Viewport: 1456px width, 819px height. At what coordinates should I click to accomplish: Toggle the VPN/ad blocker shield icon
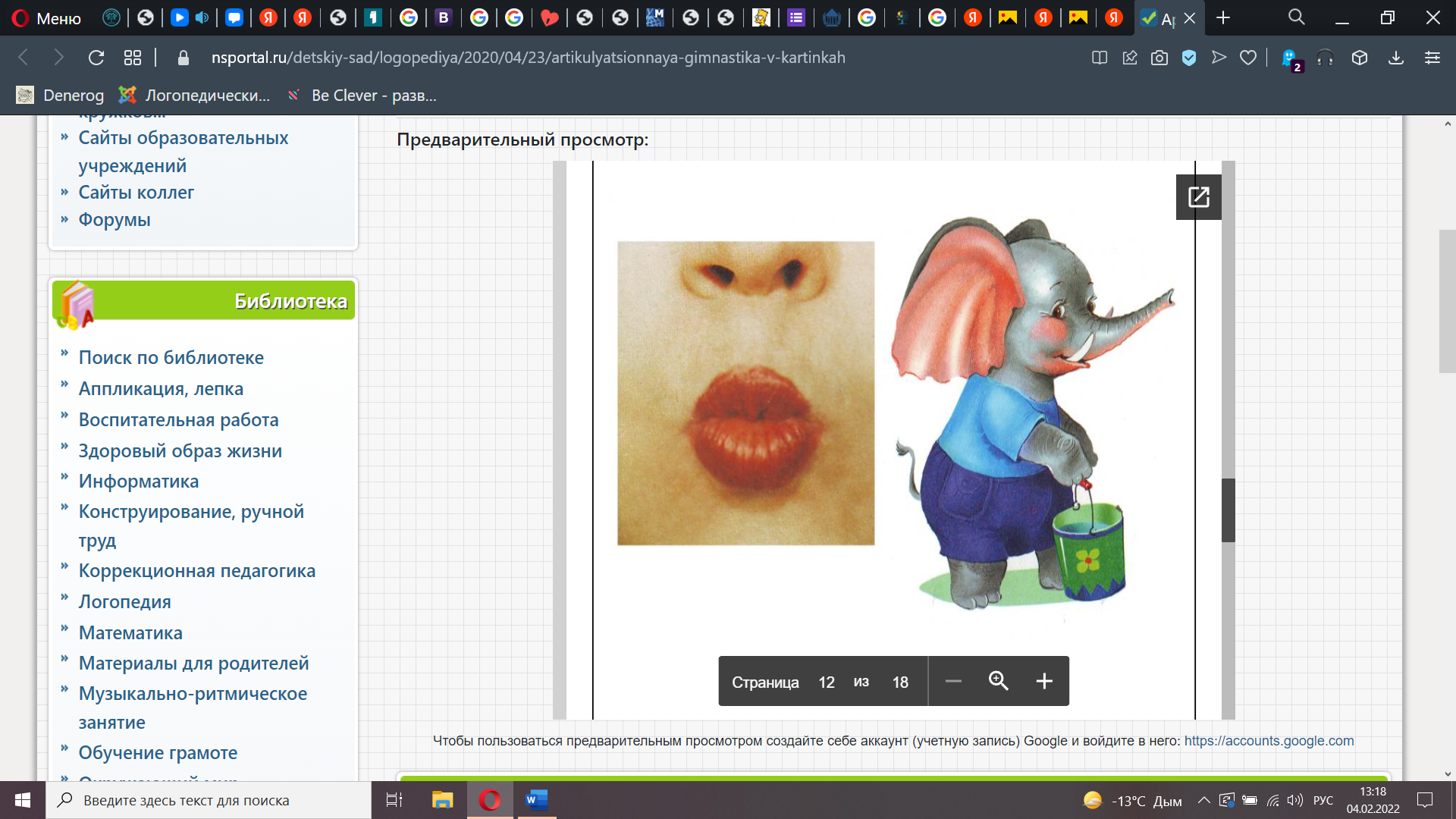coord(1189,58)
